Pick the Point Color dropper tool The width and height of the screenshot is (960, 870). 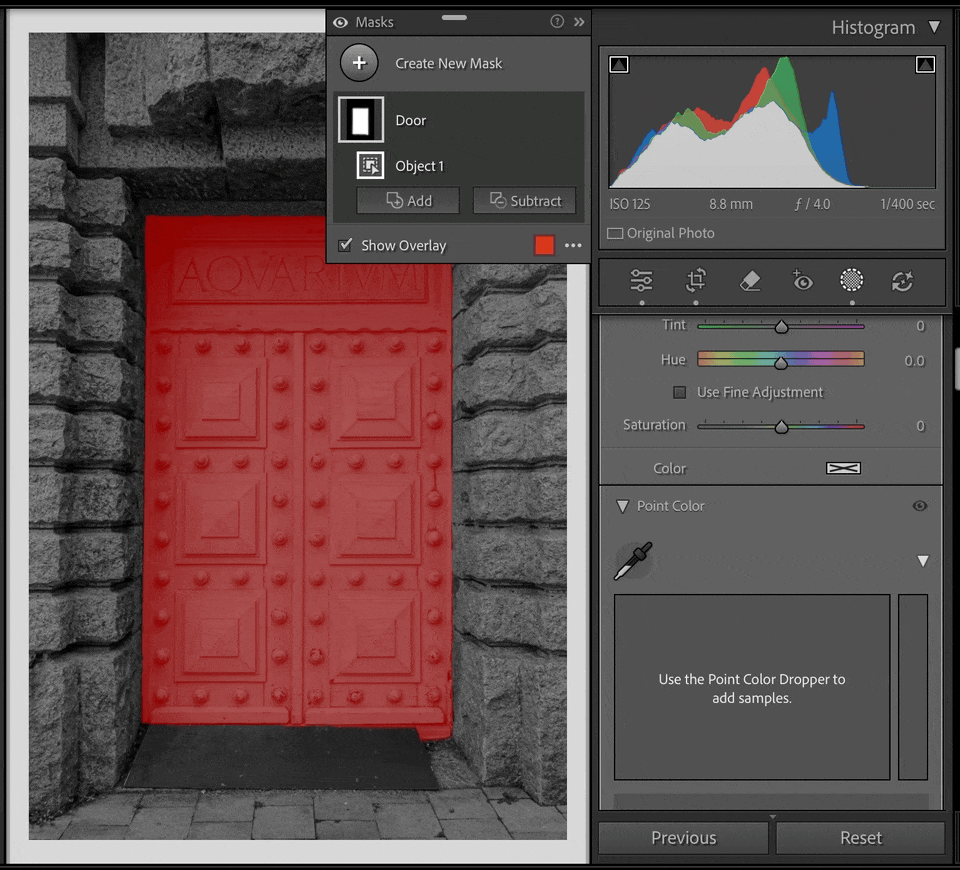pyautogui.click(x=633, y=561)
